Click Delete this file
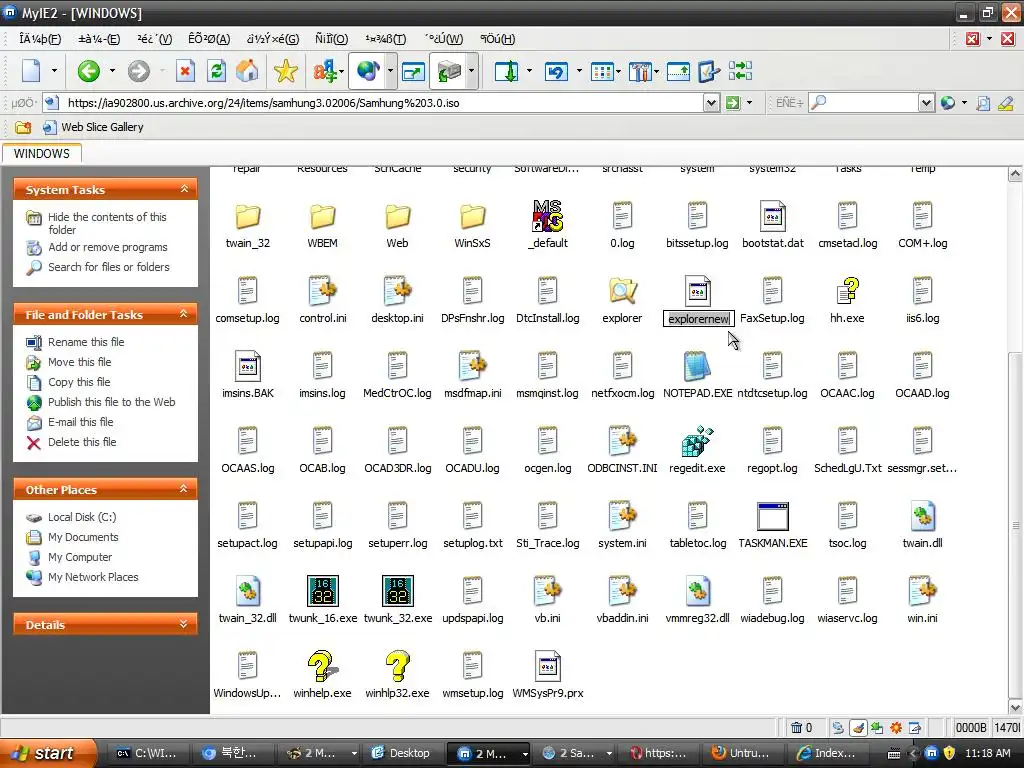1024x768 pixels. coord(82,442)
